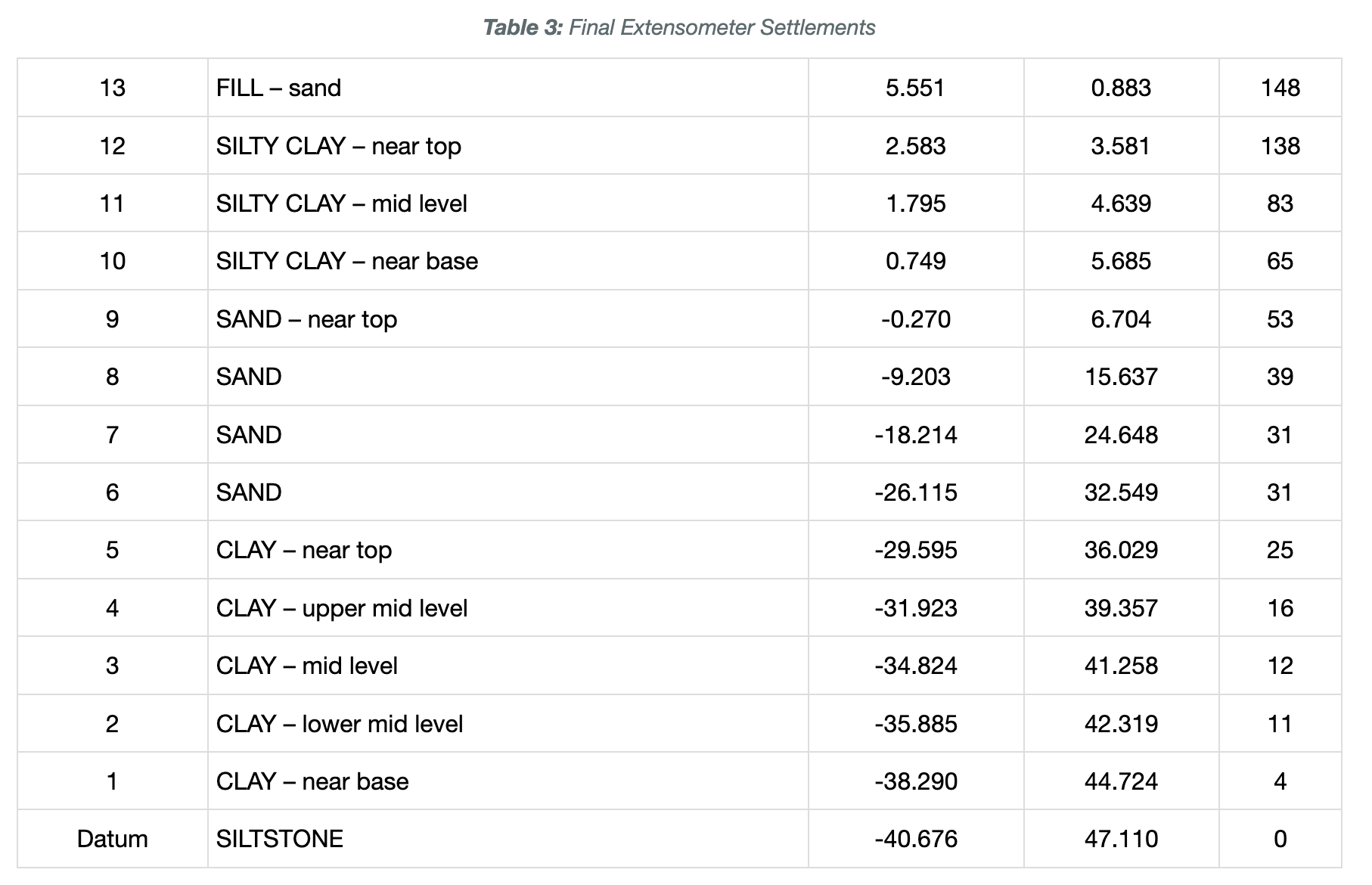Select the SILTY CLAY – mid level cell
The width and height of the screenshot is (1372, 885).
[508, 203]
